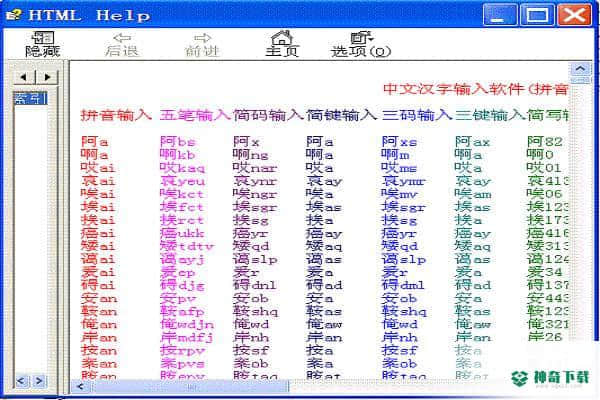Image resolution: width=600 pixels, height=400 pixels.
Task: Click the entry 阿bs in wubi column
Action: [x=178, y=142]
